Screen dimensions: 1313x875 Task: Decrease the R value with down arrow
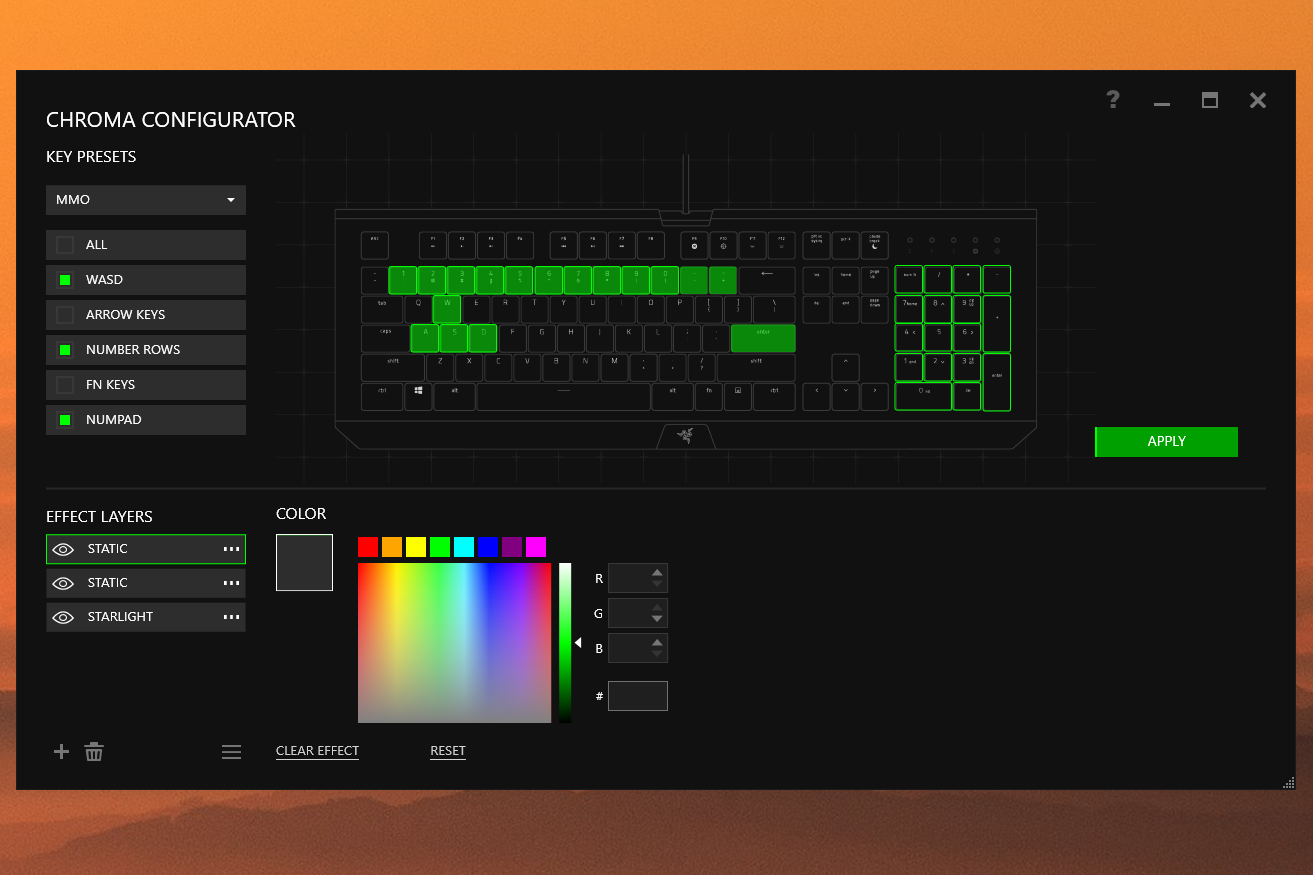pyautogui.click(x=657, y=584)
